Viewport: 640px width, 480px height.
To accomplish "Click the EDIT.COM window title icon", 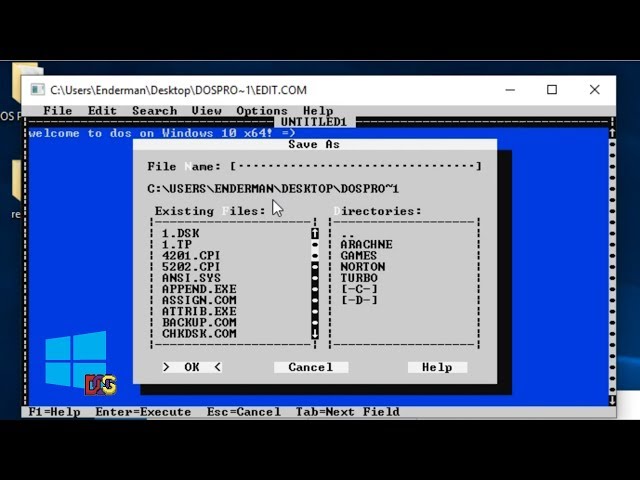I will tap(38, 90).
